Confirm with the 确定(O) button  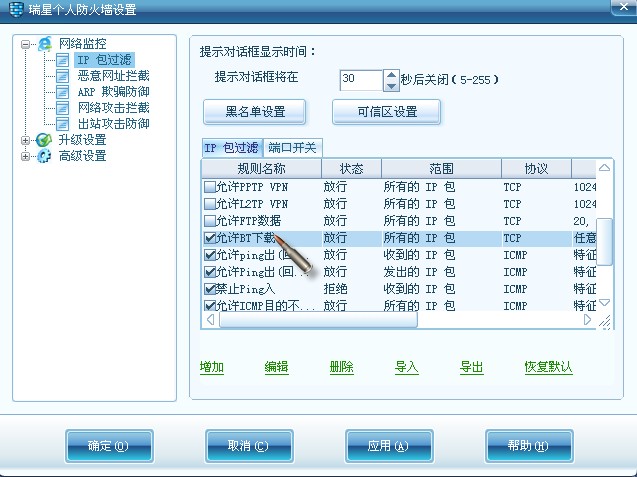click(109, 446)
